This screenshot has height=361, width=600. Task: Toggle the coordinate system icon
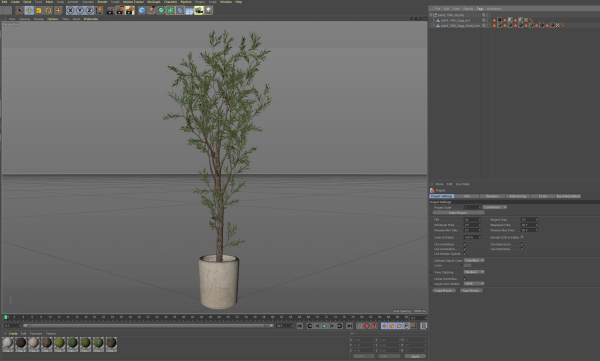coord(99,10)
